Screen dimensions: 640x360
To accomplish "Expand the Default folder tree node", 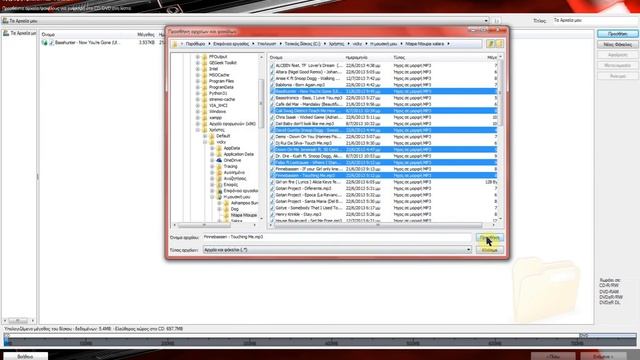I will point(205,136).
